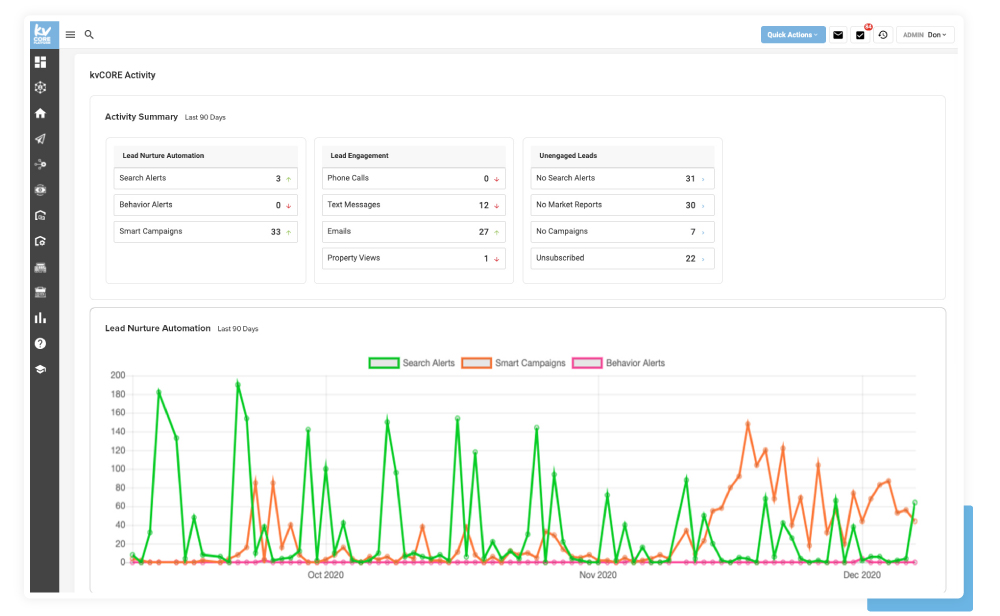Toggle Behavior Alerts series in chart legend
The width and height of the screenshot is (1000, 616).
coord(619,363)
